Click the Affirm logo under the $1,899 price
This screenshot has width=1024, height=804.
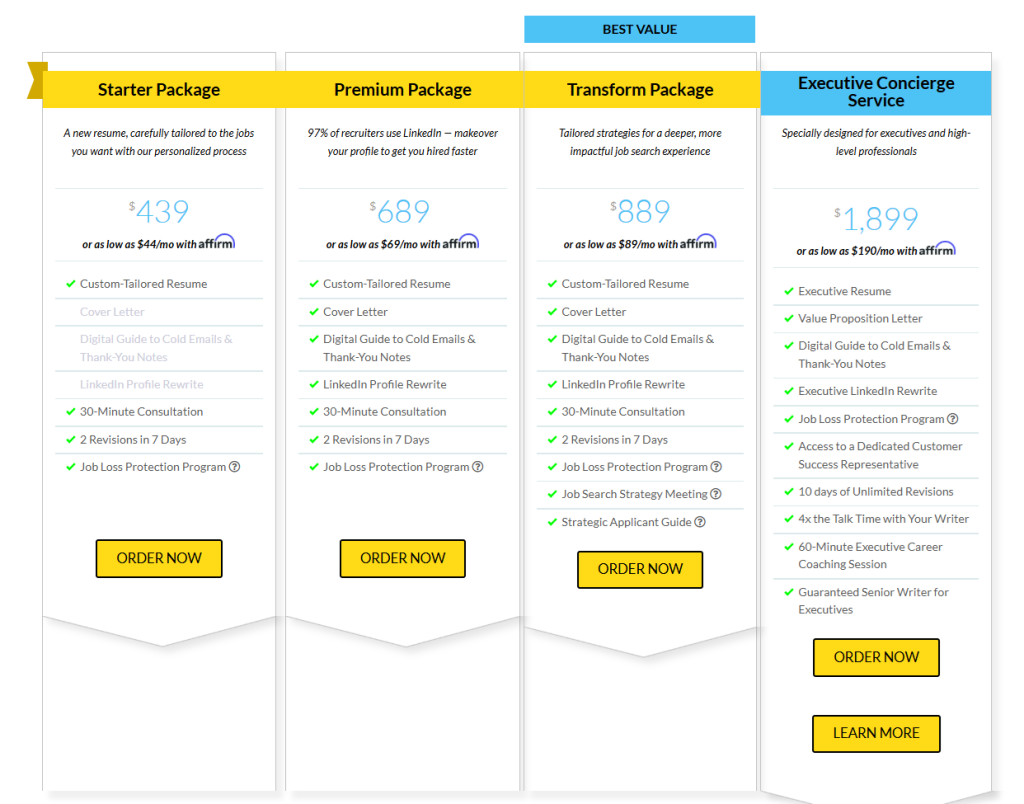point(937,249)
